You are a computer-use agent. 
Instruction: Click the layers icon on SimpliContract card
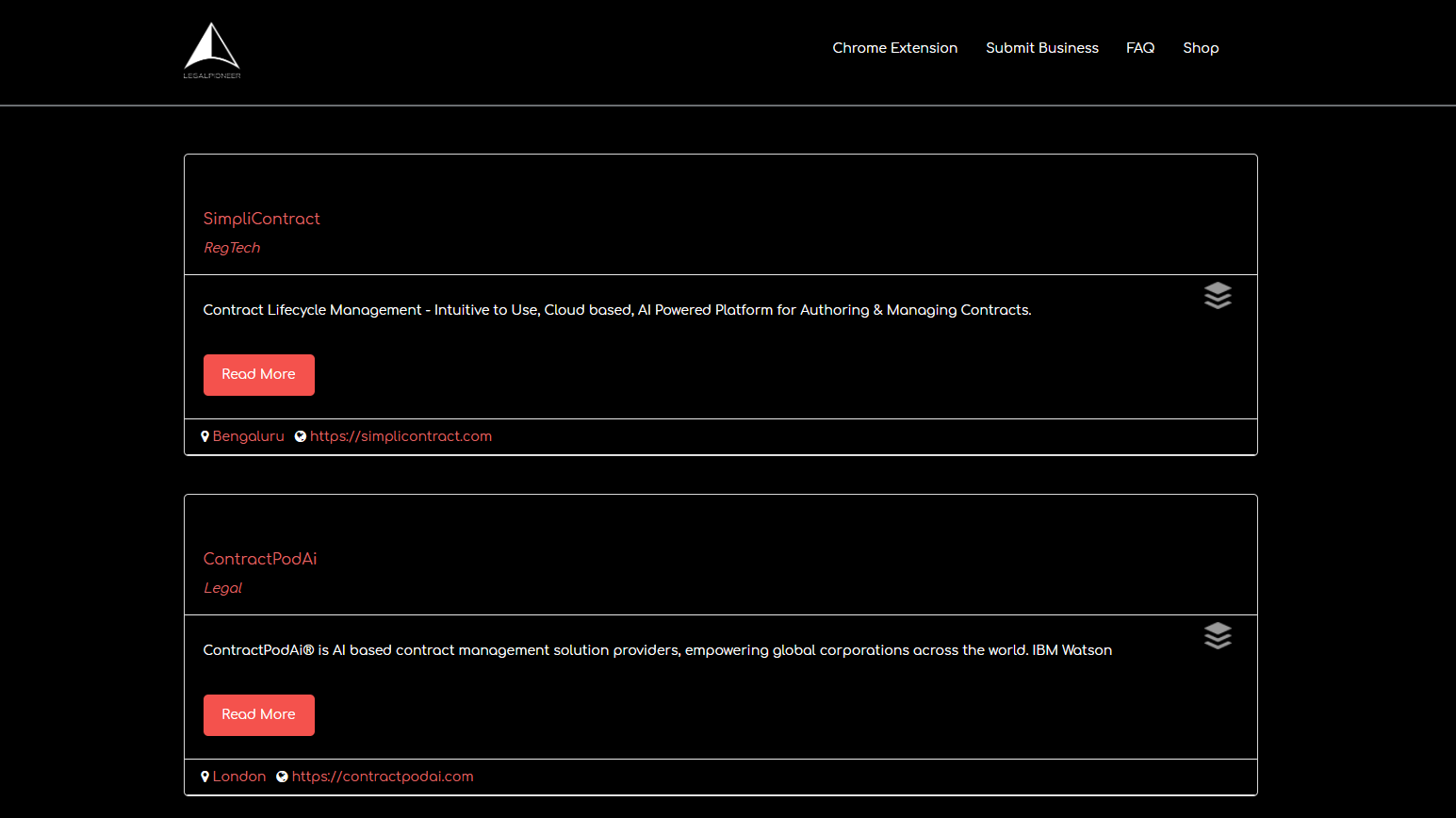[1218, 296]
